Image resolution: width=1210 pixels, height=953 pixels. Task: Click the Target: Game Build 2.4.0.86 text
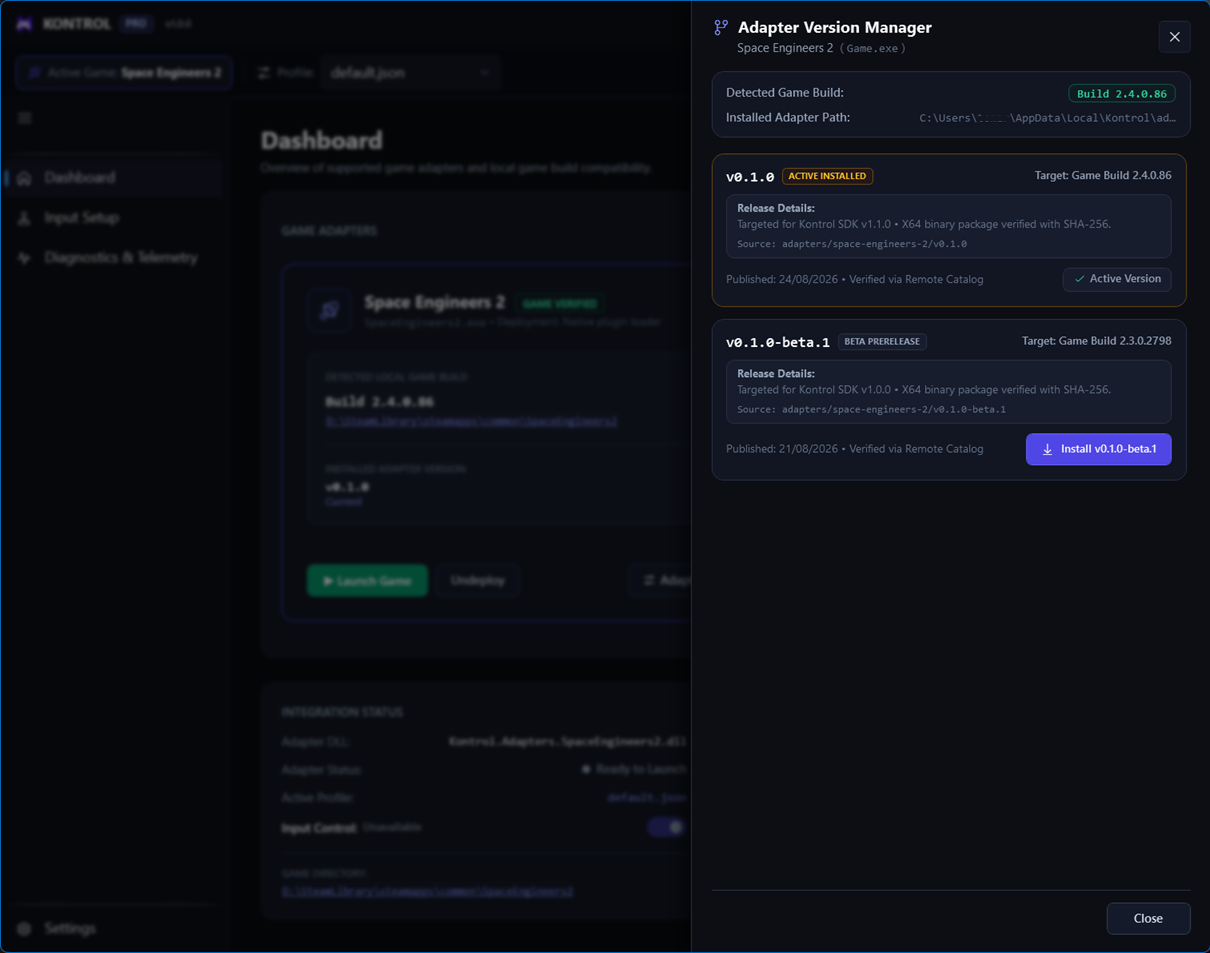point(1103,175)
